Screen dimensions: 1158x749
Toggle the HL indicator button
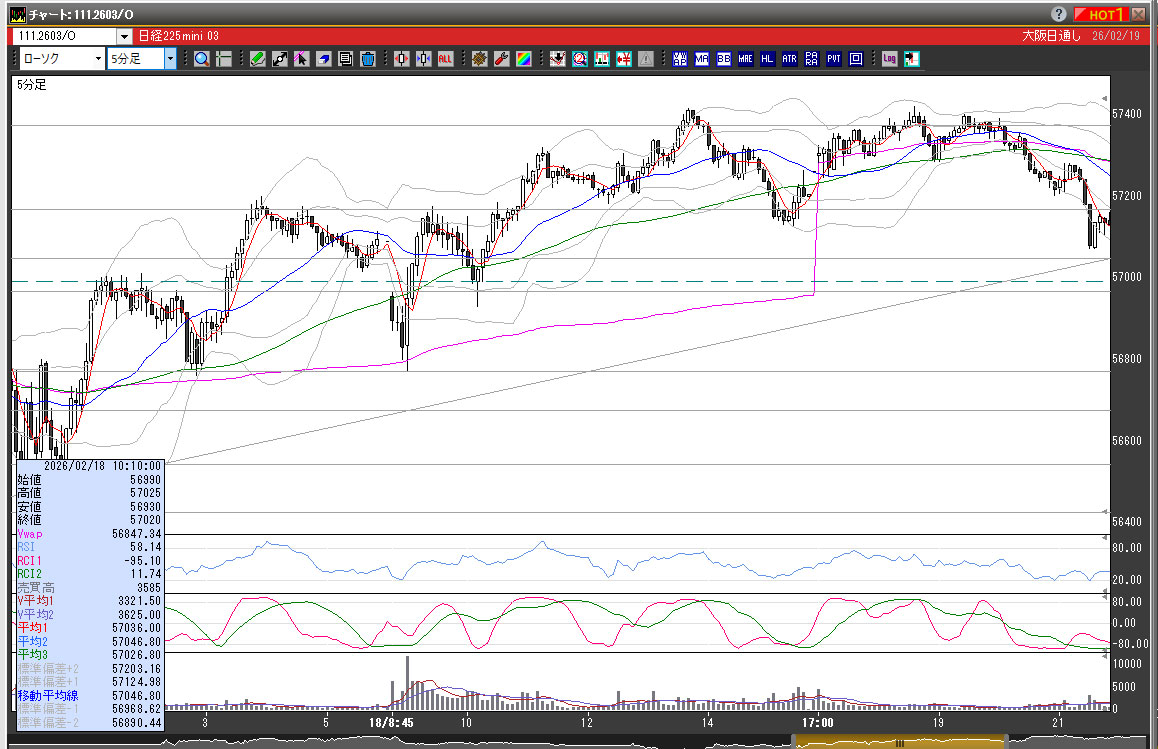(x=767, y=59)
